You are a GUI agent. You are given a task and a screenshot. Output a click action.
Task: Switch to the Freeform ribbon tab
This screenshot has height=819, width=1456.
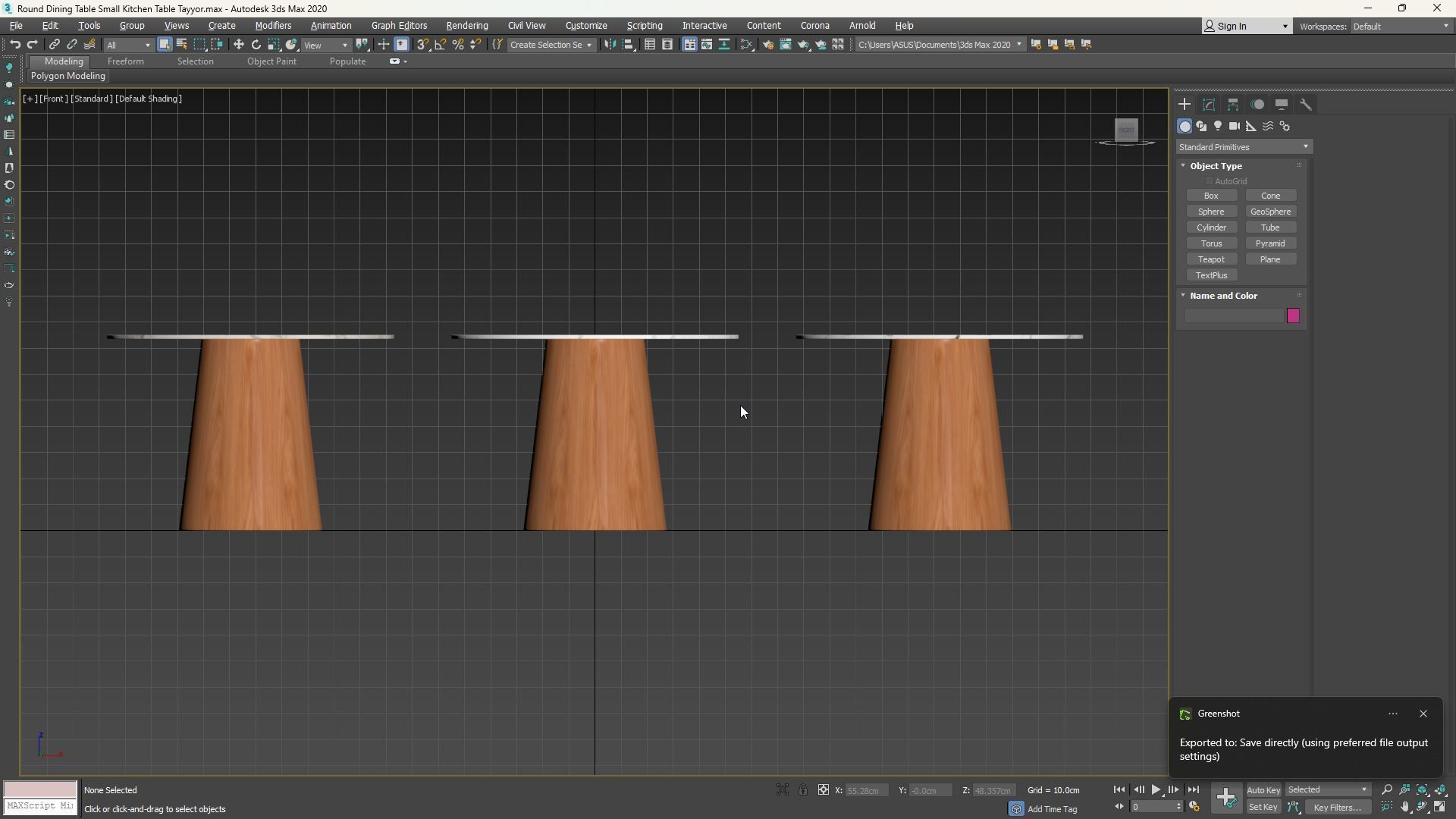[125, 61]
